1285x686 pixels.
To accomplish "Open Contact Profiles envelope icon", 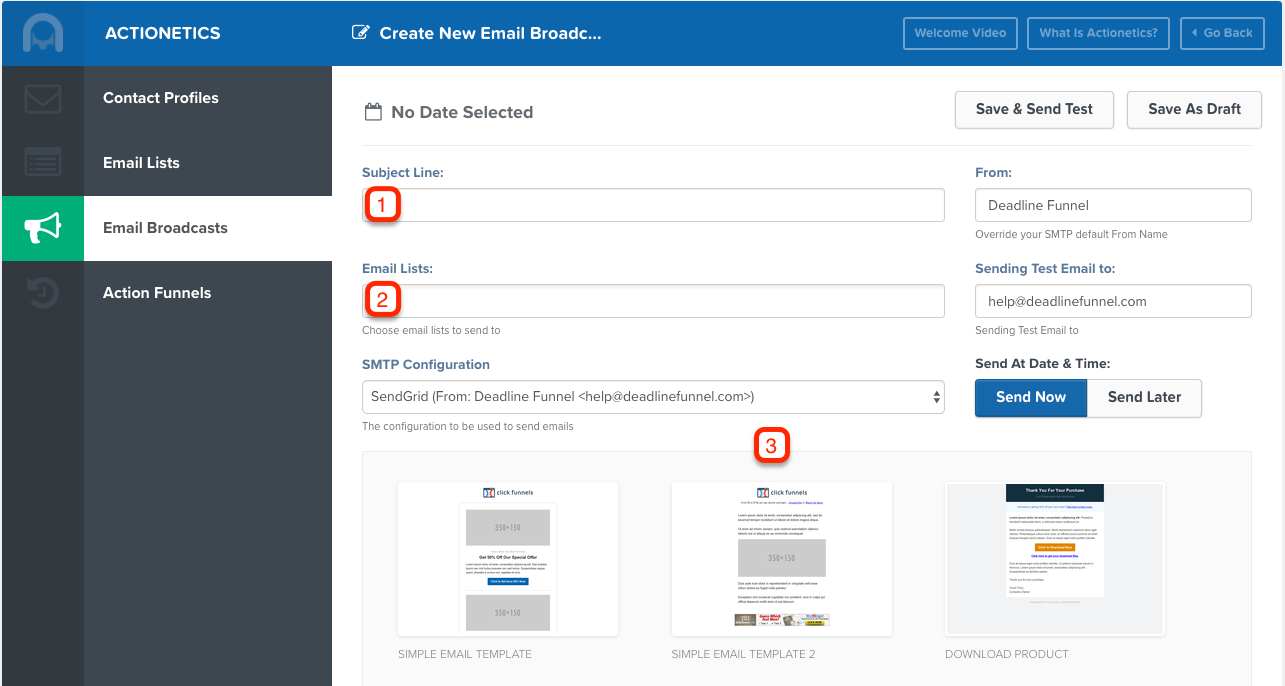I will (x=43, y=98).
